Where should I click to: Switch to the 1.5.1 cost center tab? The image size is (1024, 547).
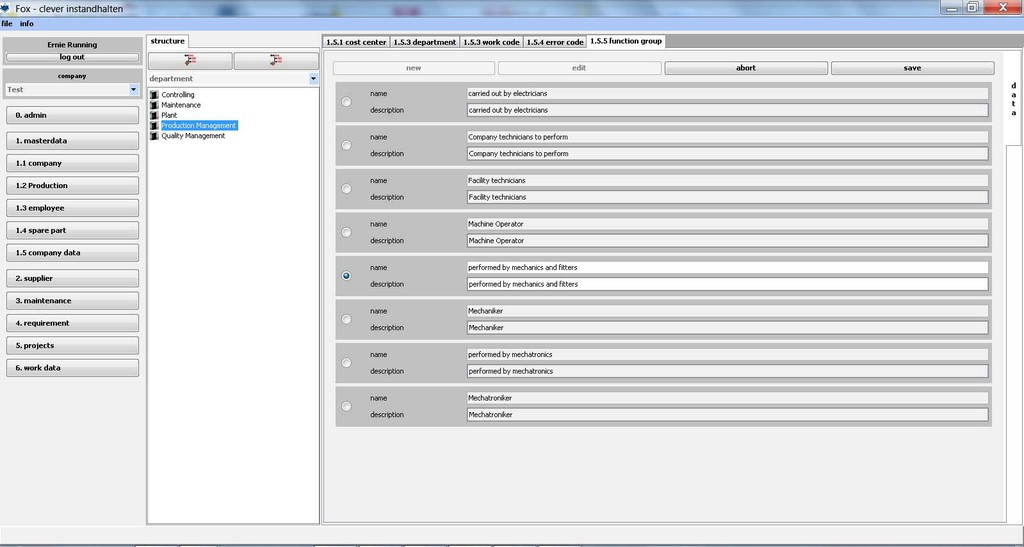coord(356,42)
